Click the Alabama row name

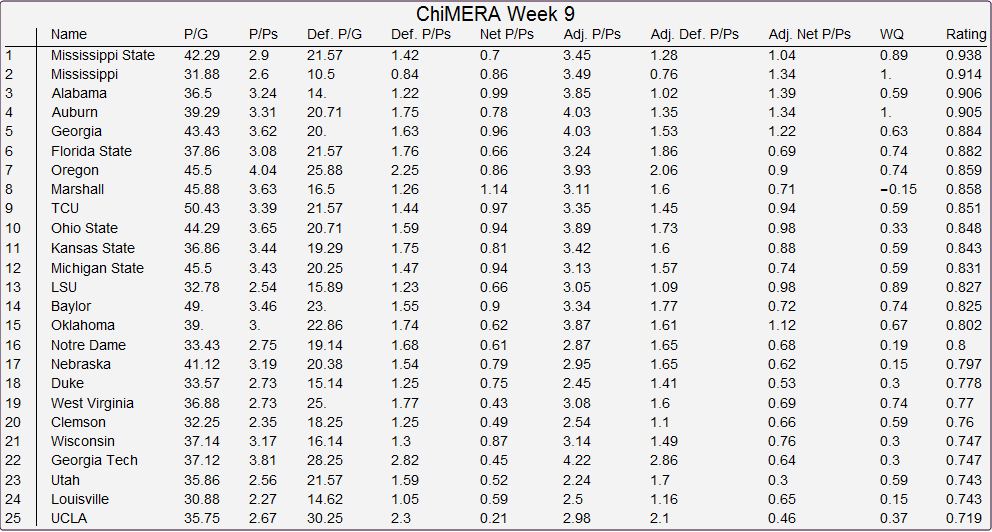point(79,94)
